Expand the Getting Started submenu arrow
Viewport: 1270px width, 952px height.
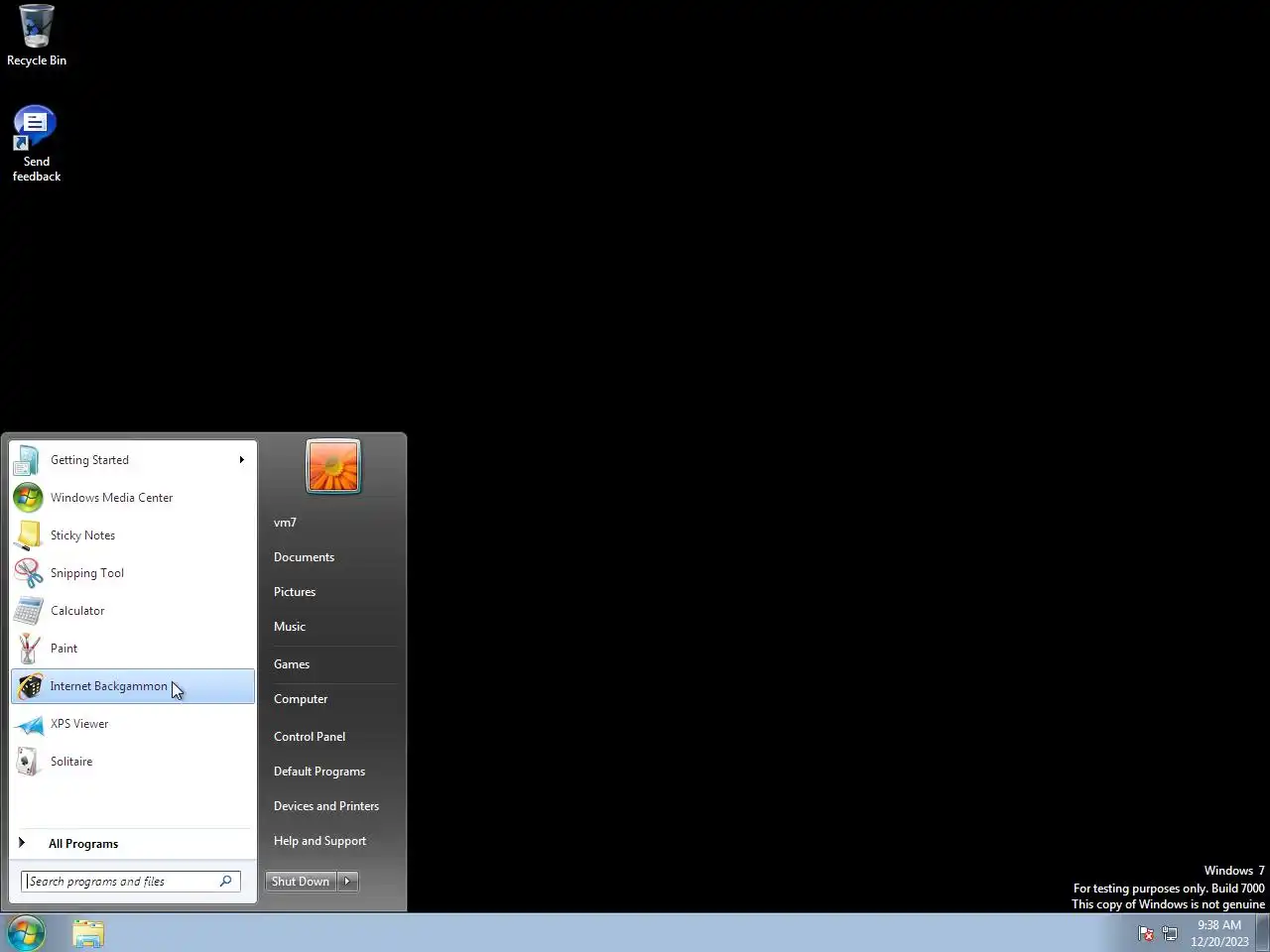241,460
